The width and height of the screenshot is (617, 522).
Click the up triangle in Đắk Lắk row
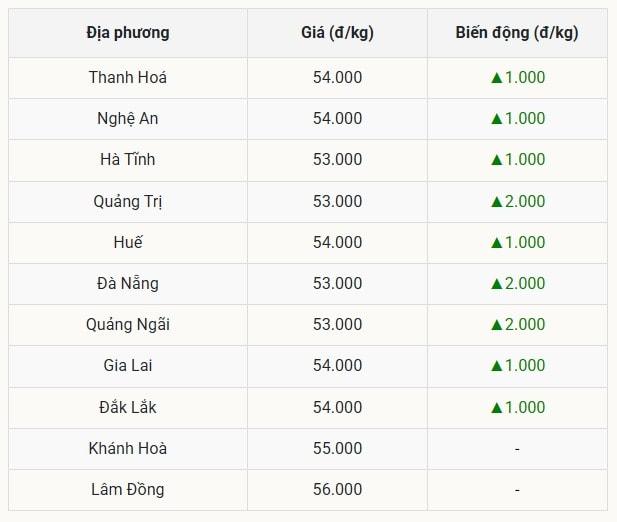[x=495, y=408]
